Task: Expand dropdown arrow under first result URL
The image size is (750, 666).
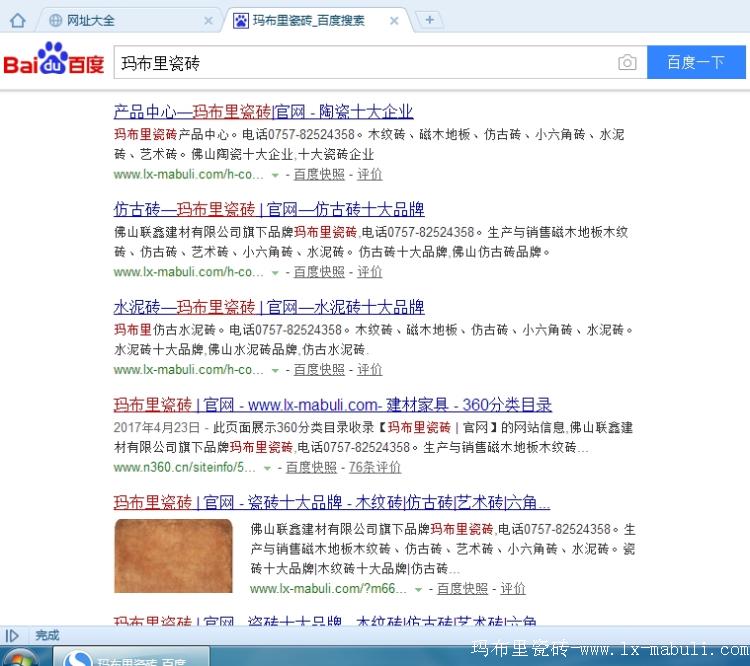Action: tap(275, 175)
